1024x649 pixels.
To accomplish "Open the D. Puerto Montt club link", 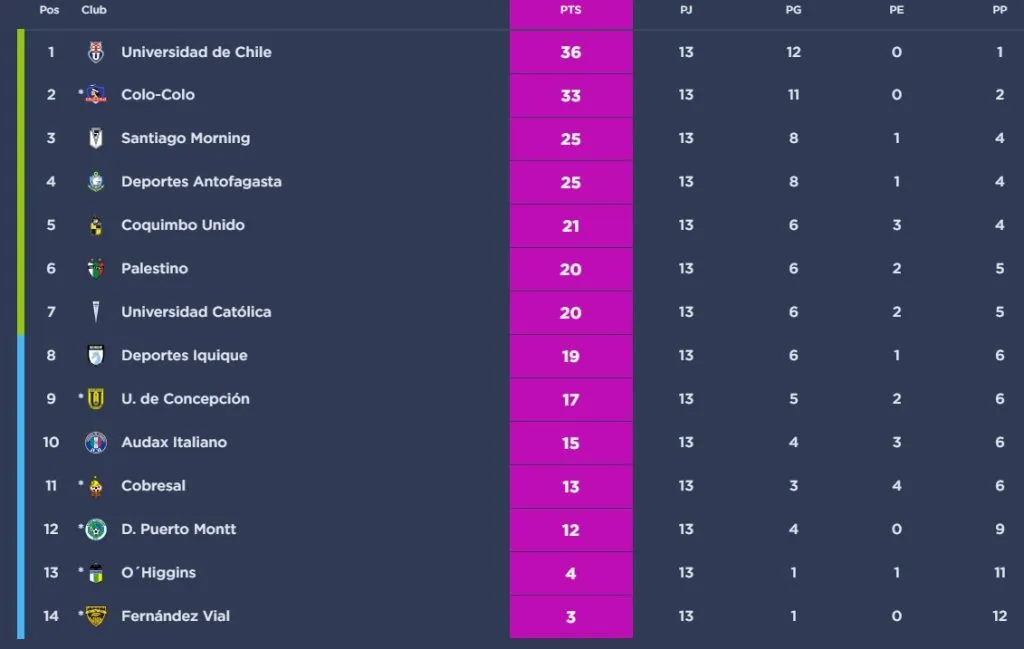I will tap(178, 529).
